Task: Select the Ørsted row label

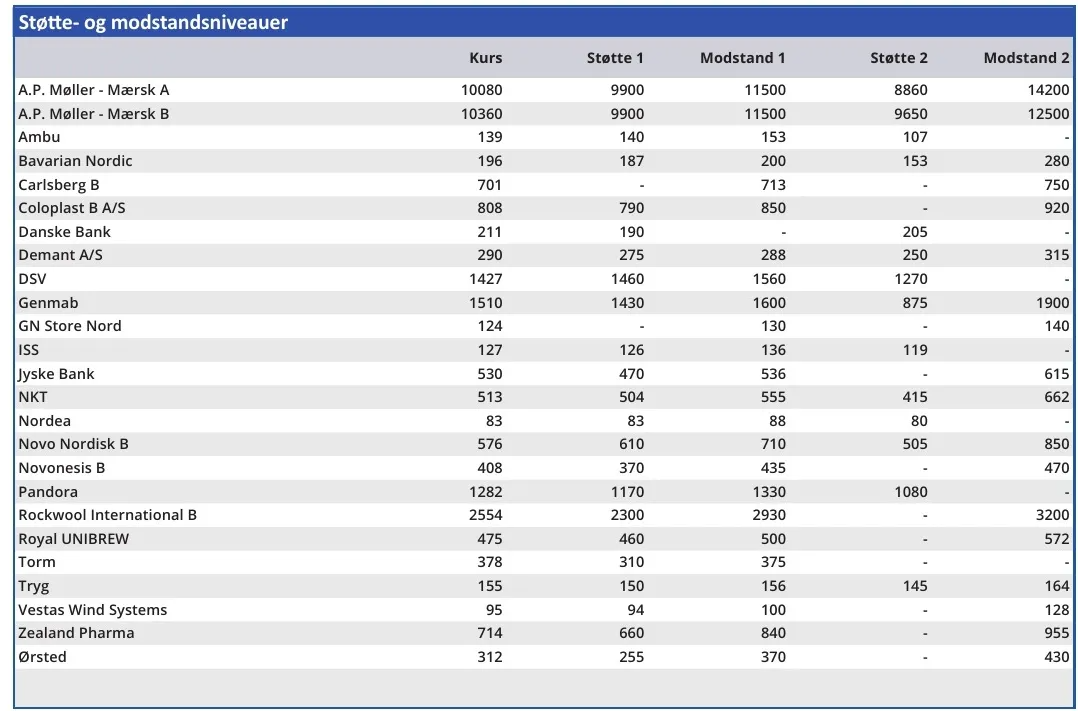Action: click(42, 657)
